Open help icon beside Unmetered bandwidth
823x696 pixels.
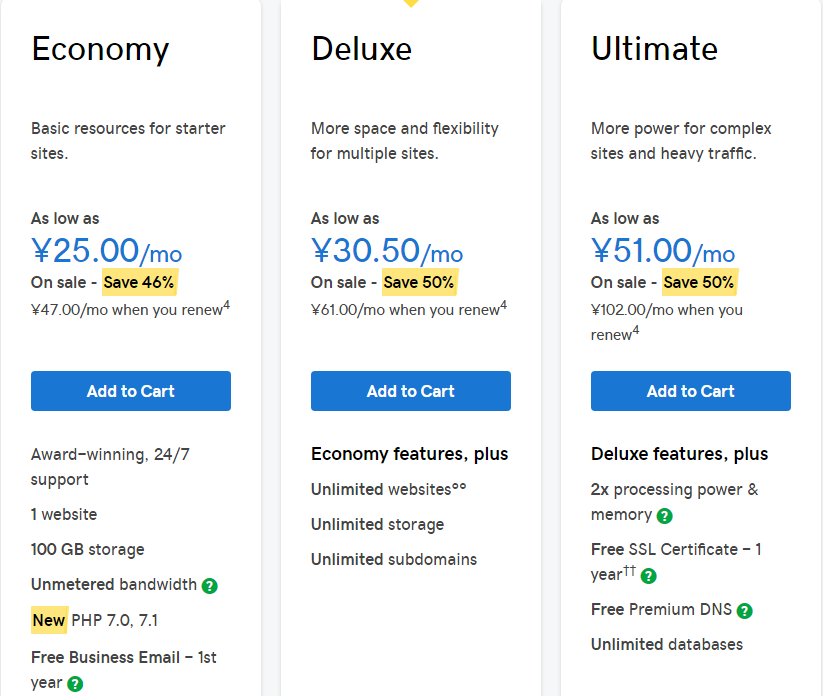coord(209,586)
